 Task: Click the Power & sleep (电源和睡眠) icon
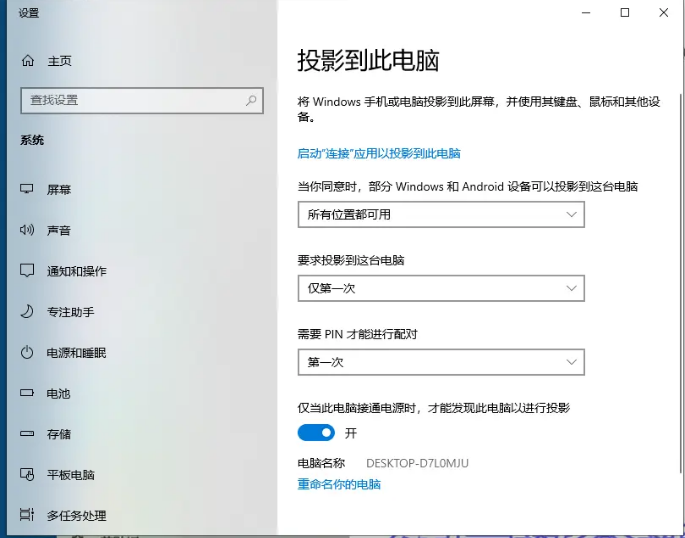[27, 352]
